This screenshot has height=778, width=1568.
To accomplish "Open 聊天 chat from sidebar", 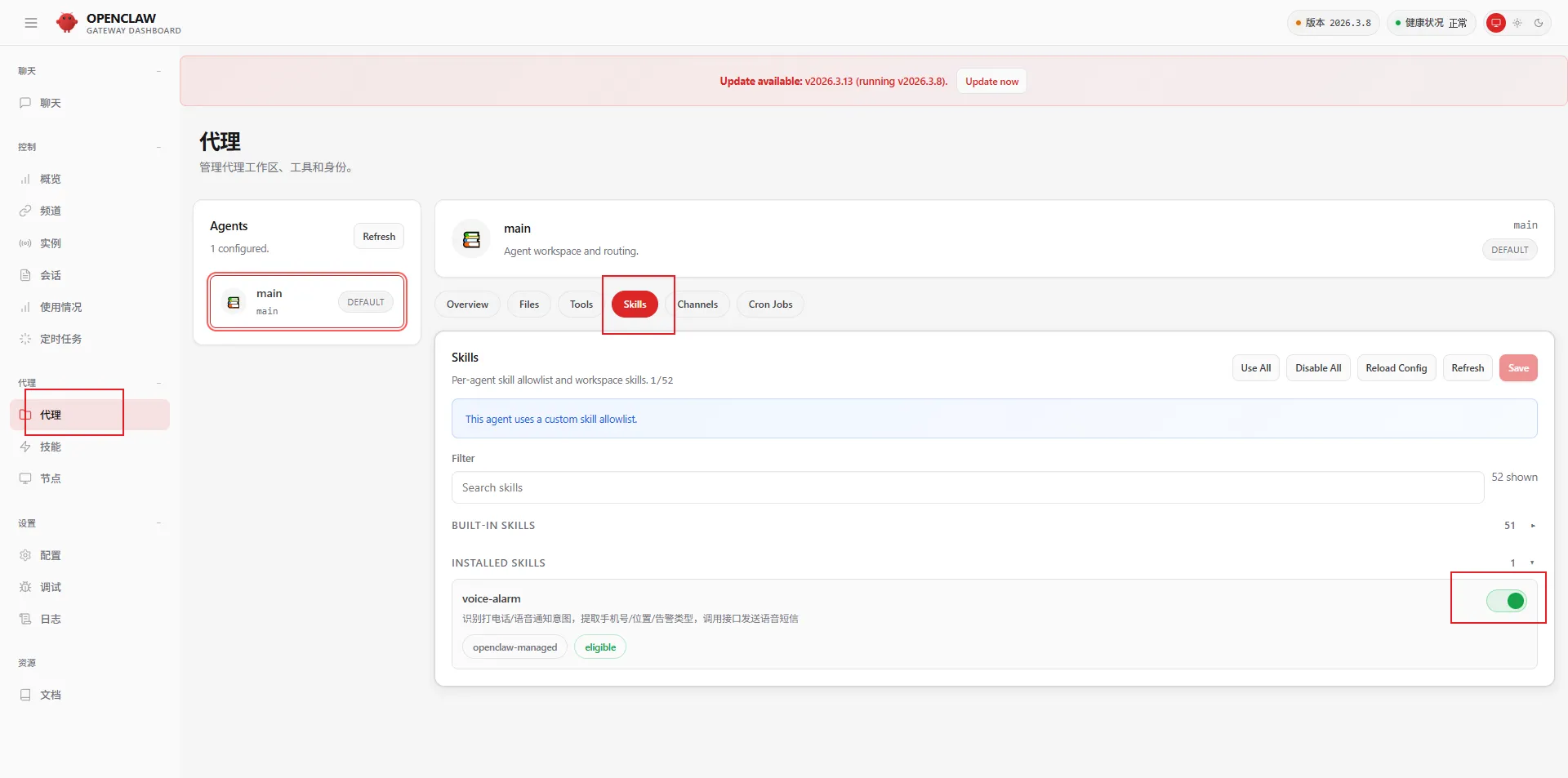I will pyautogui.click(x=51, y=103).
